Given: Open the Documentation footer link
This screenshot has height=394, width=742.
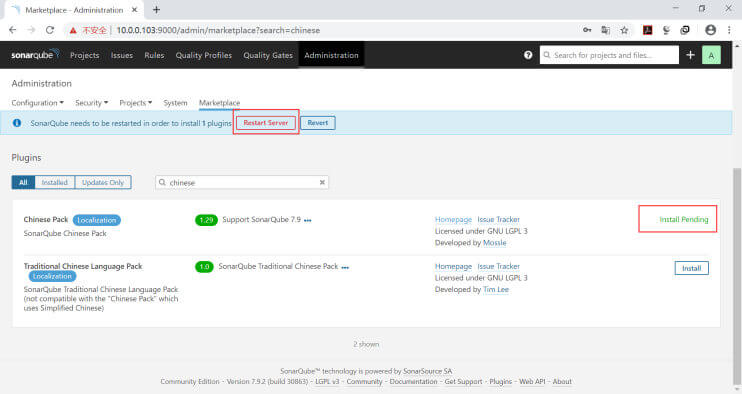Looking at the screenshot, I should point(413,381).
